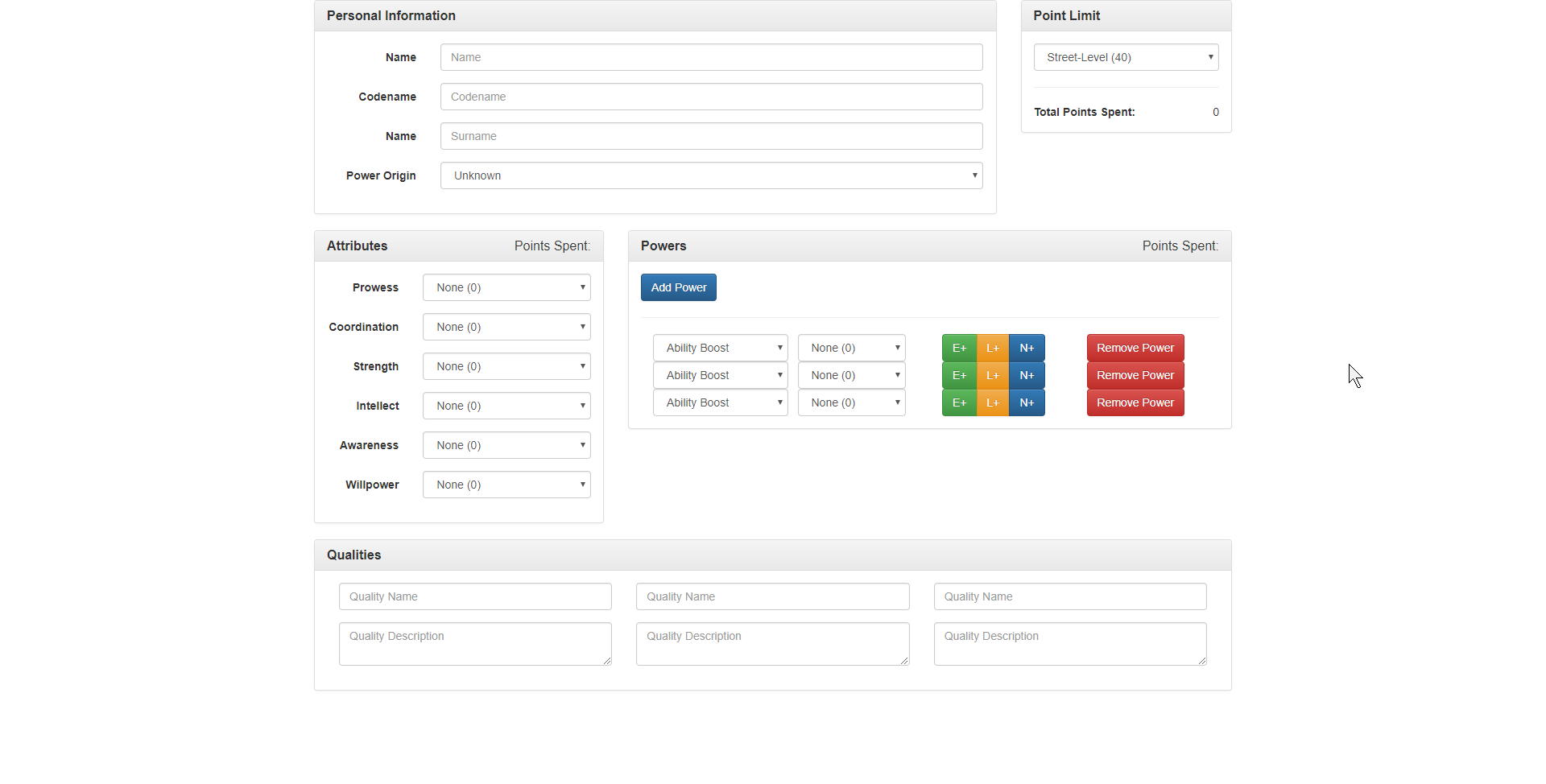The height and width of the screenshot is (784, 1546).
Task: Focus the Surname text field
Action: click(x=711, y=136)
